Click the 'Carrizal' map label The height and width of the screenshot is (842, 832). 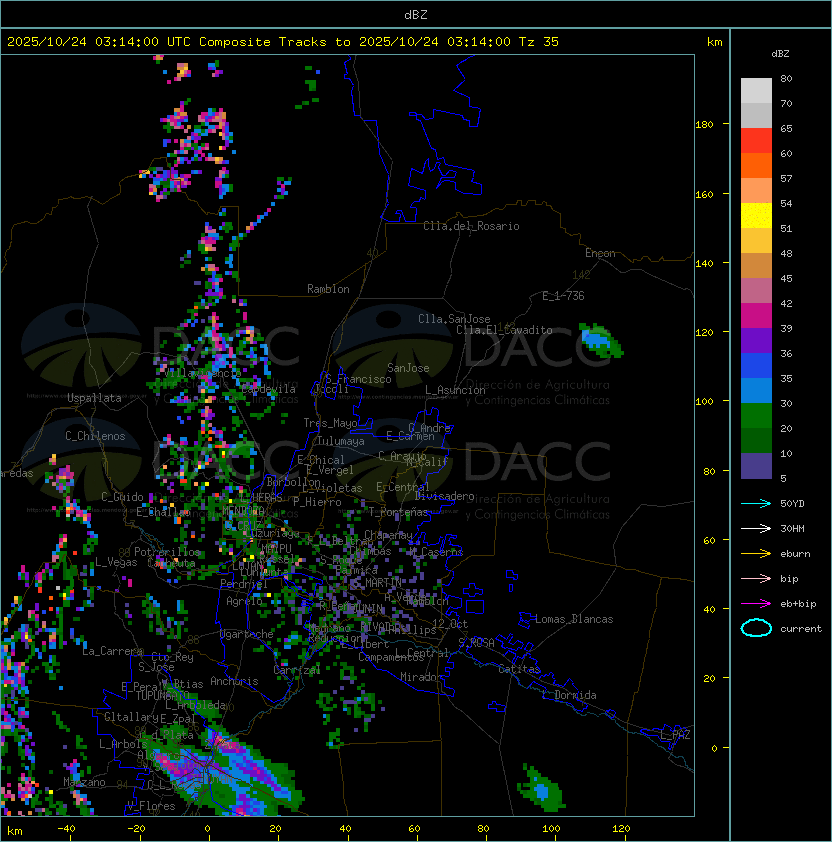pyautogui.click(x=296, y=670)
